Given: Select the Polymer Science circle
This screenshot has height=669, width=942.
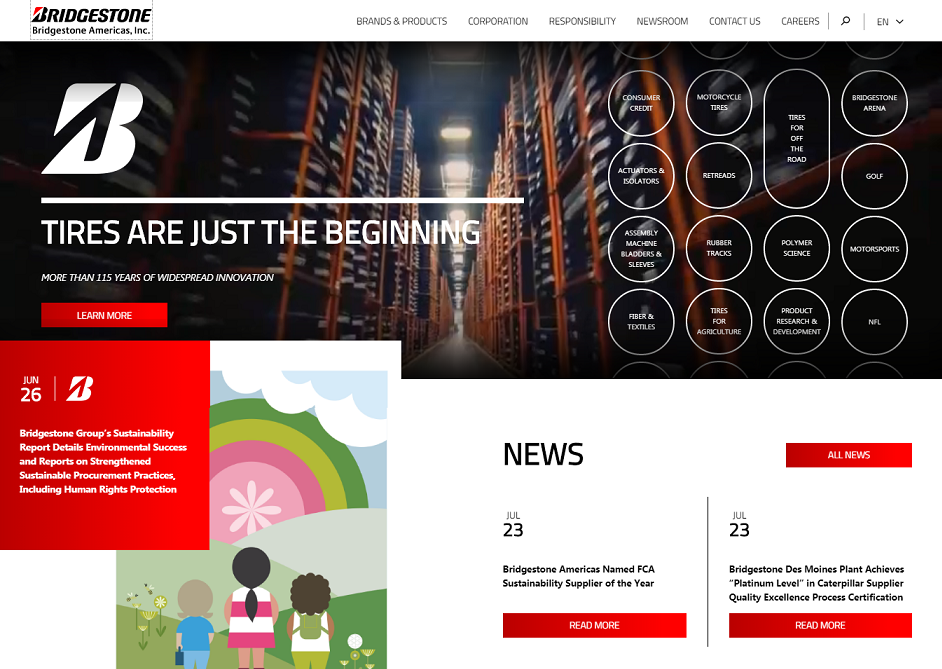Looking at the screenshot, I should tap(797, 248).
